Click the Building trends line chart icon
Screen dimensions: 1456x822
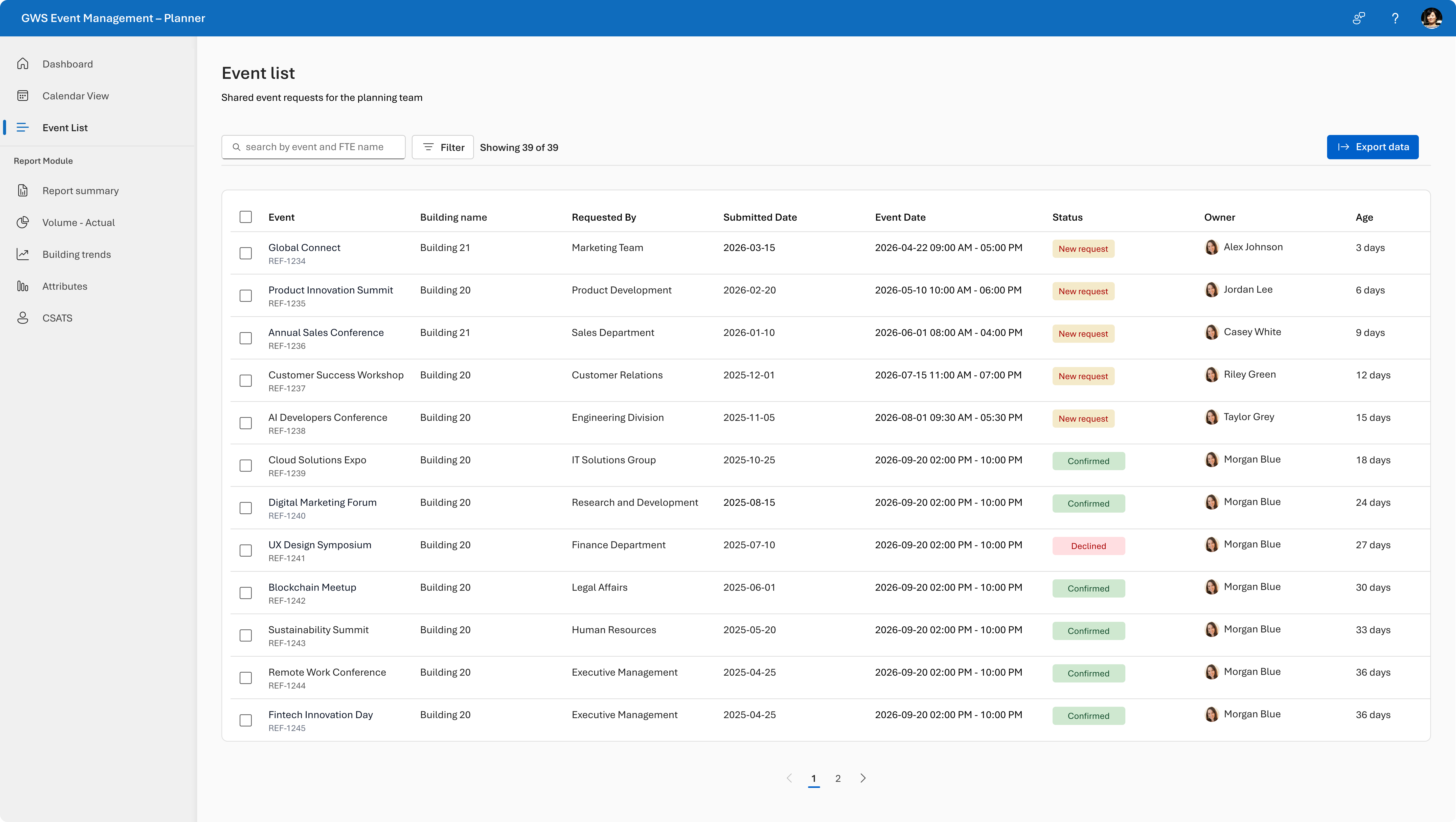(22, 254)
